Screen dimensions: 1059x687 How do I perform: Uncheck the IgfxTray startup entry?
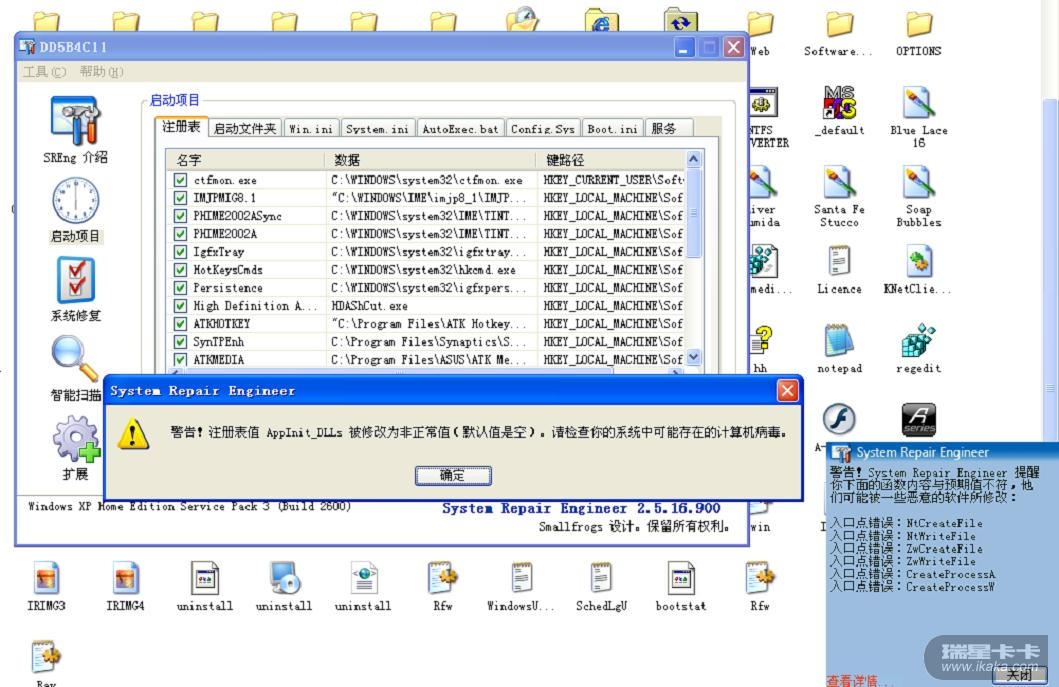pos(180,252)
